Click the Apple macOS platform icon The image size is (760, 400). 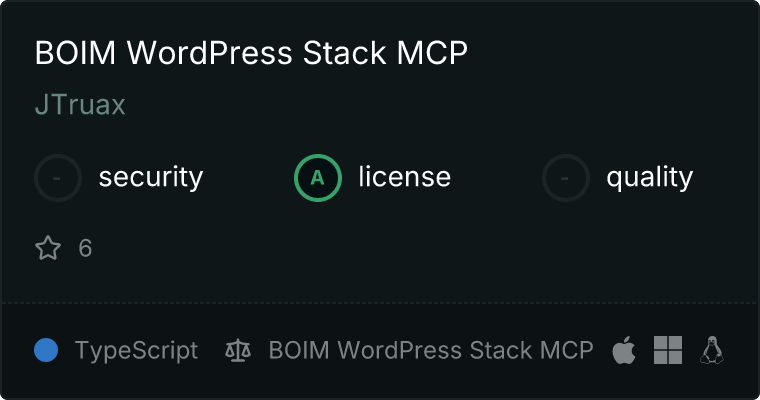point(624,350)
